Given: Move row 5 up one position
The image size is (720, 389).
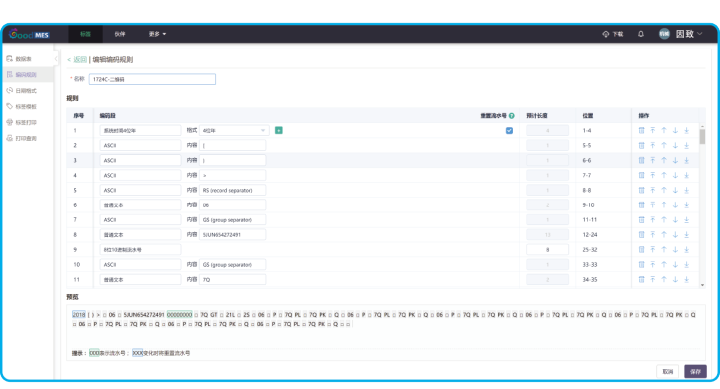Looking at the screenshot, I should [x=664, y=190].
